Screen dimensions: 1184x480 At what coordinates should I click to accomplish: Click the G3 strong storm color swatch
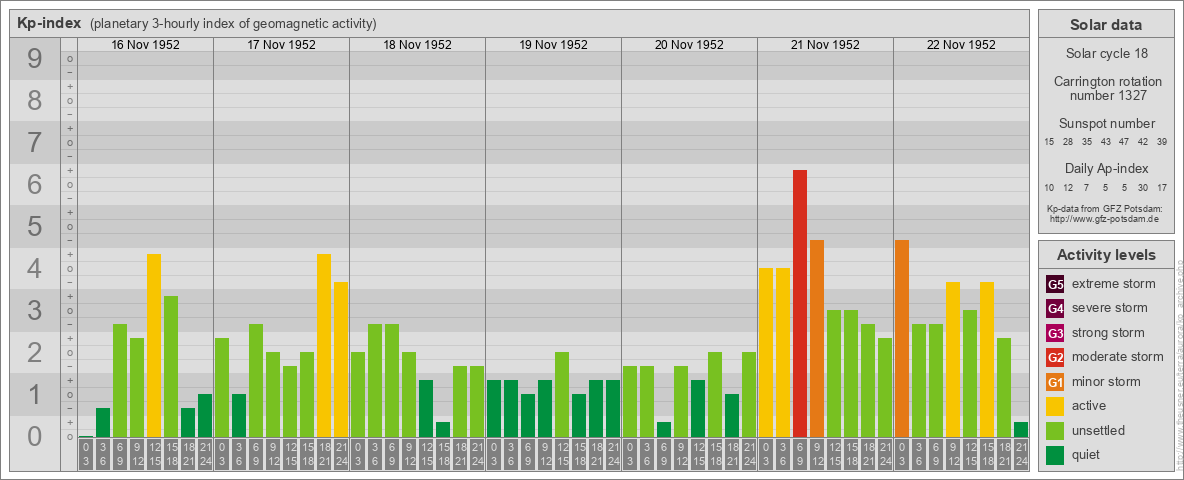point(1055,333)
